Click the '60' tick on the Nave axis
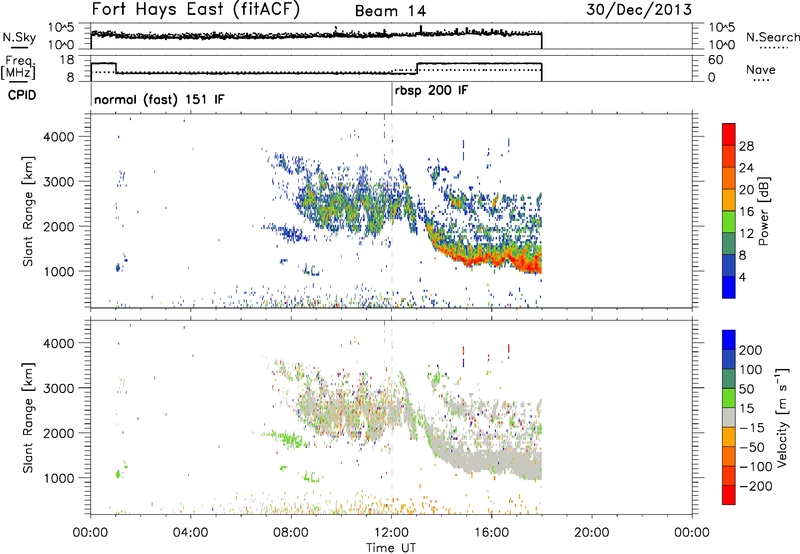Image resolution: width=800 pixels, height=554 pixels. 716,60
